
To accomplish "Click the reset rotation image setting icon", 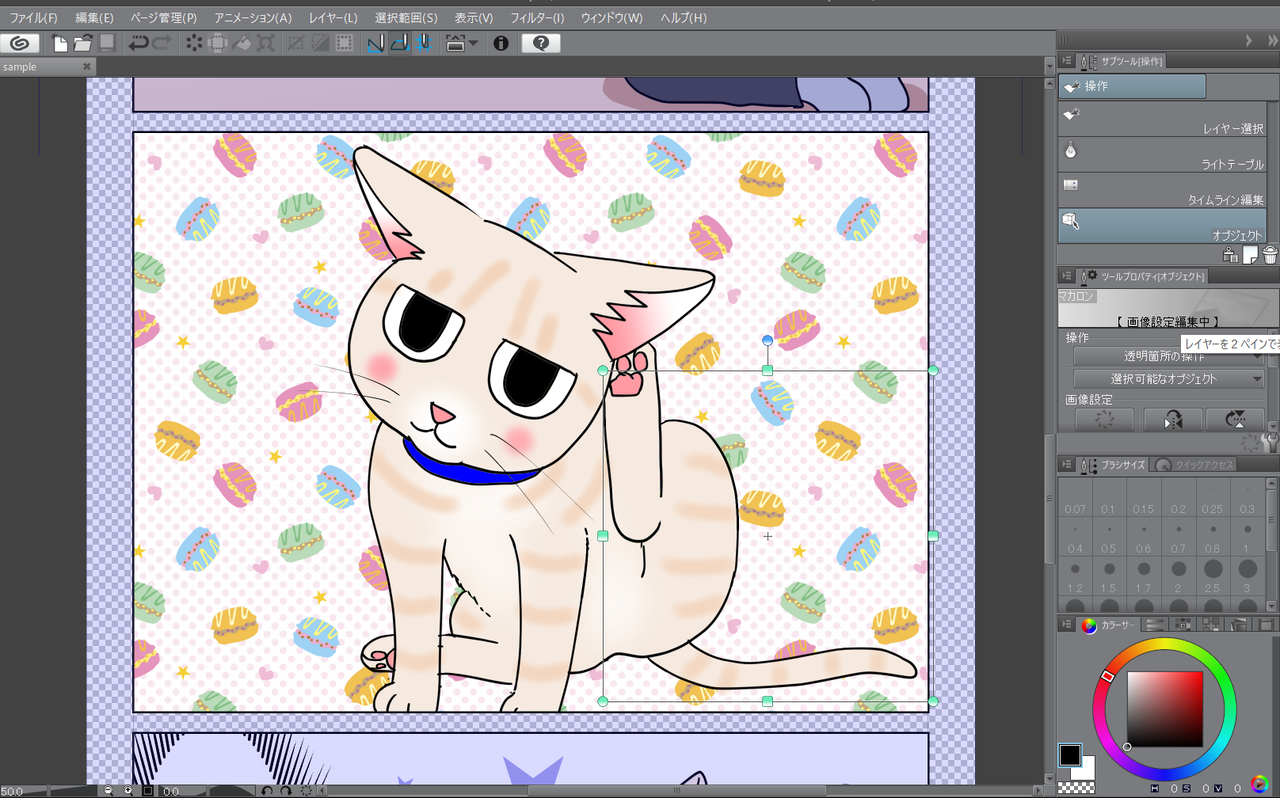I will tap(1105, 420).
